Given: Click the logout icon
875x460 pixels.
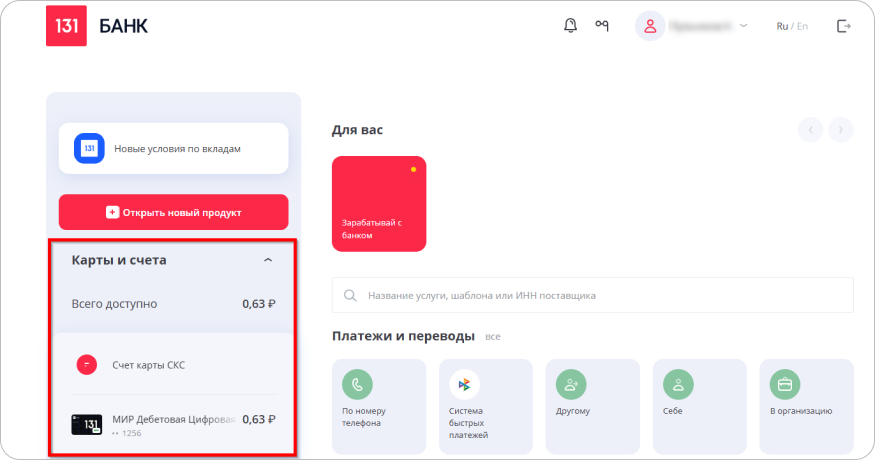Looking at the screenshot, I should (x=844, y=26).
